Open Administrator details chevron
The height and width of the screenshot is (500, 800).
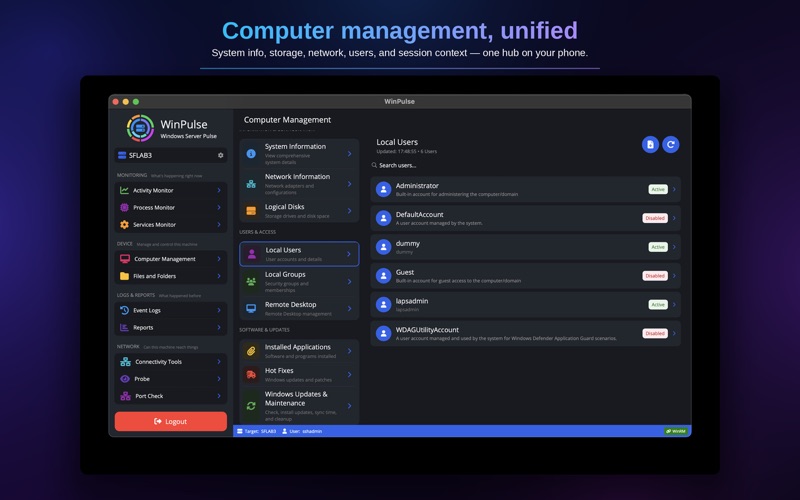tap(674, 189)
